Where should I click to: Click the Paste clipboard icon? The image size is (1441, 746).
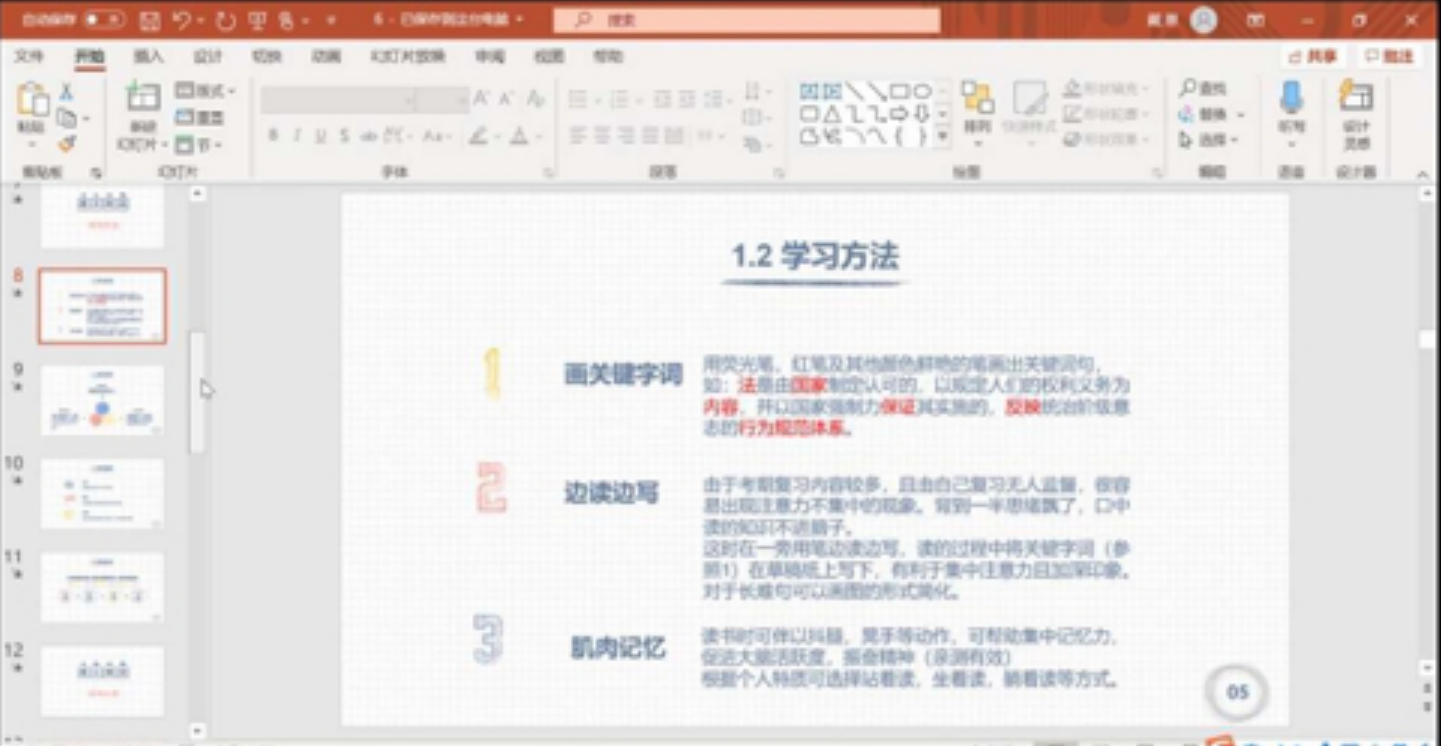31,101
